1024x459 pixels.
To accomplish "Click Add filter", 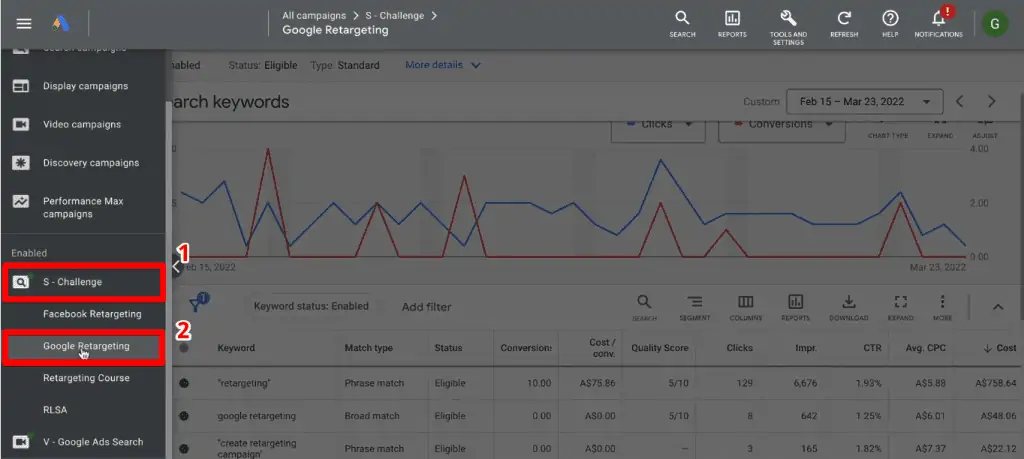I will 426,307.
